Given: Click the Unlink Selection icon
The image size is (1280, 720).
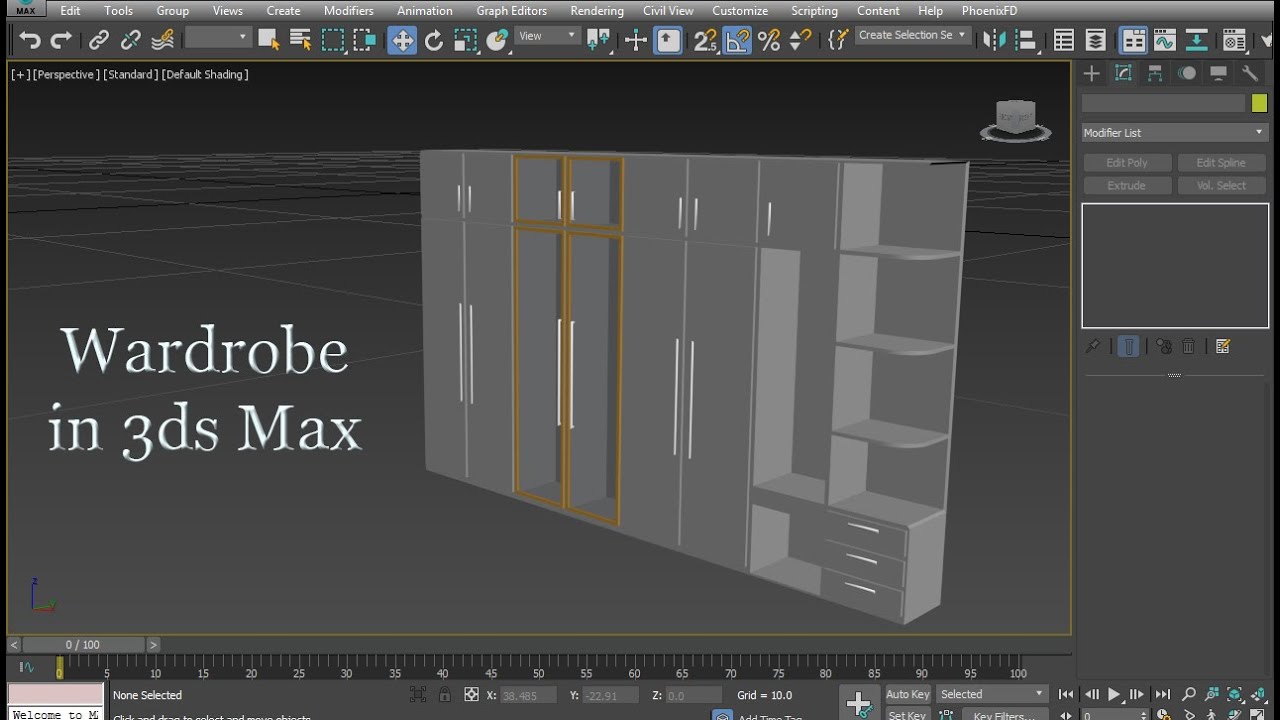Looking at the screenshot, I should (x=130, y=40).
